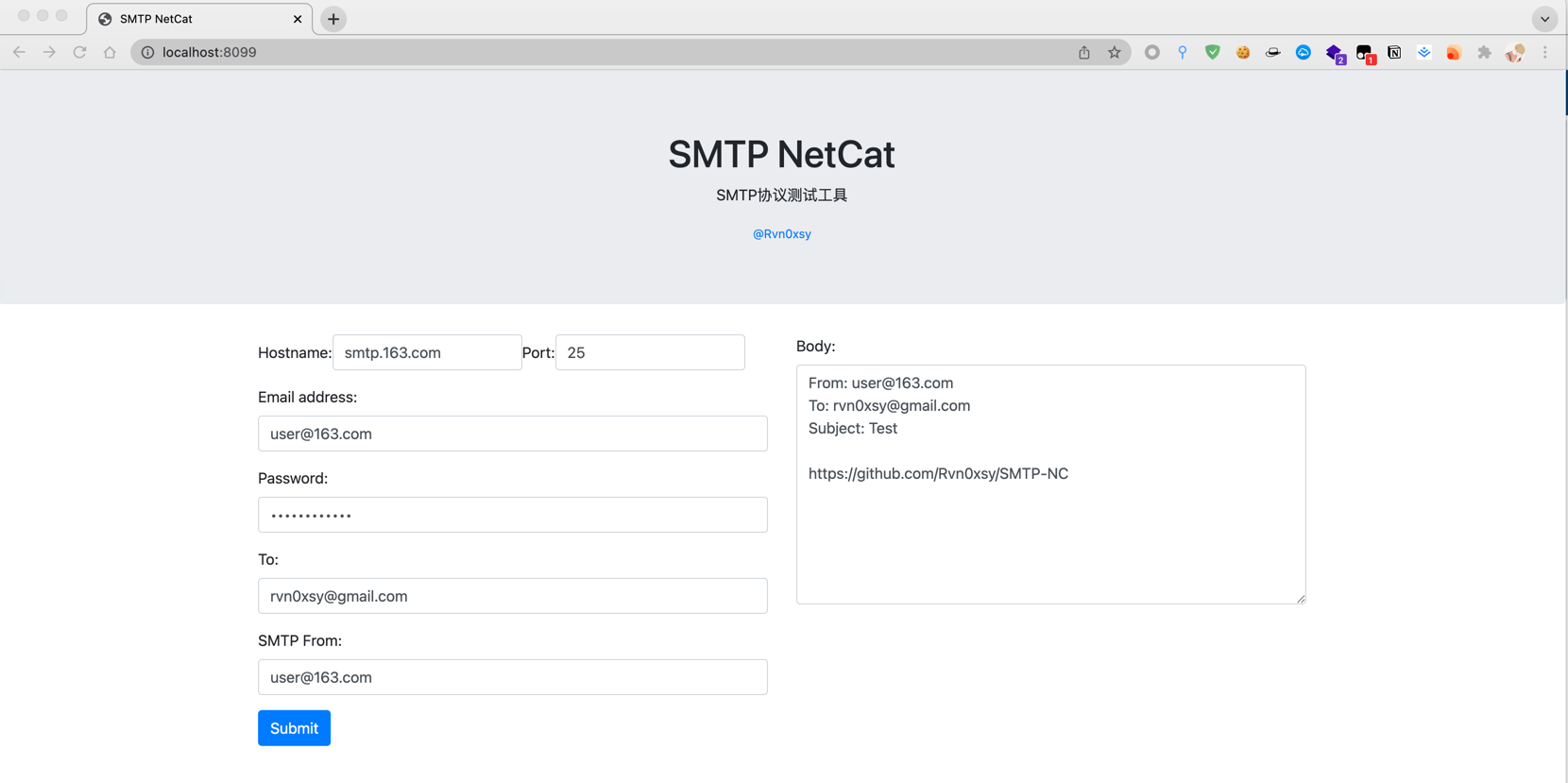Open the green shield adblock extension

(x=1212, y=52)
